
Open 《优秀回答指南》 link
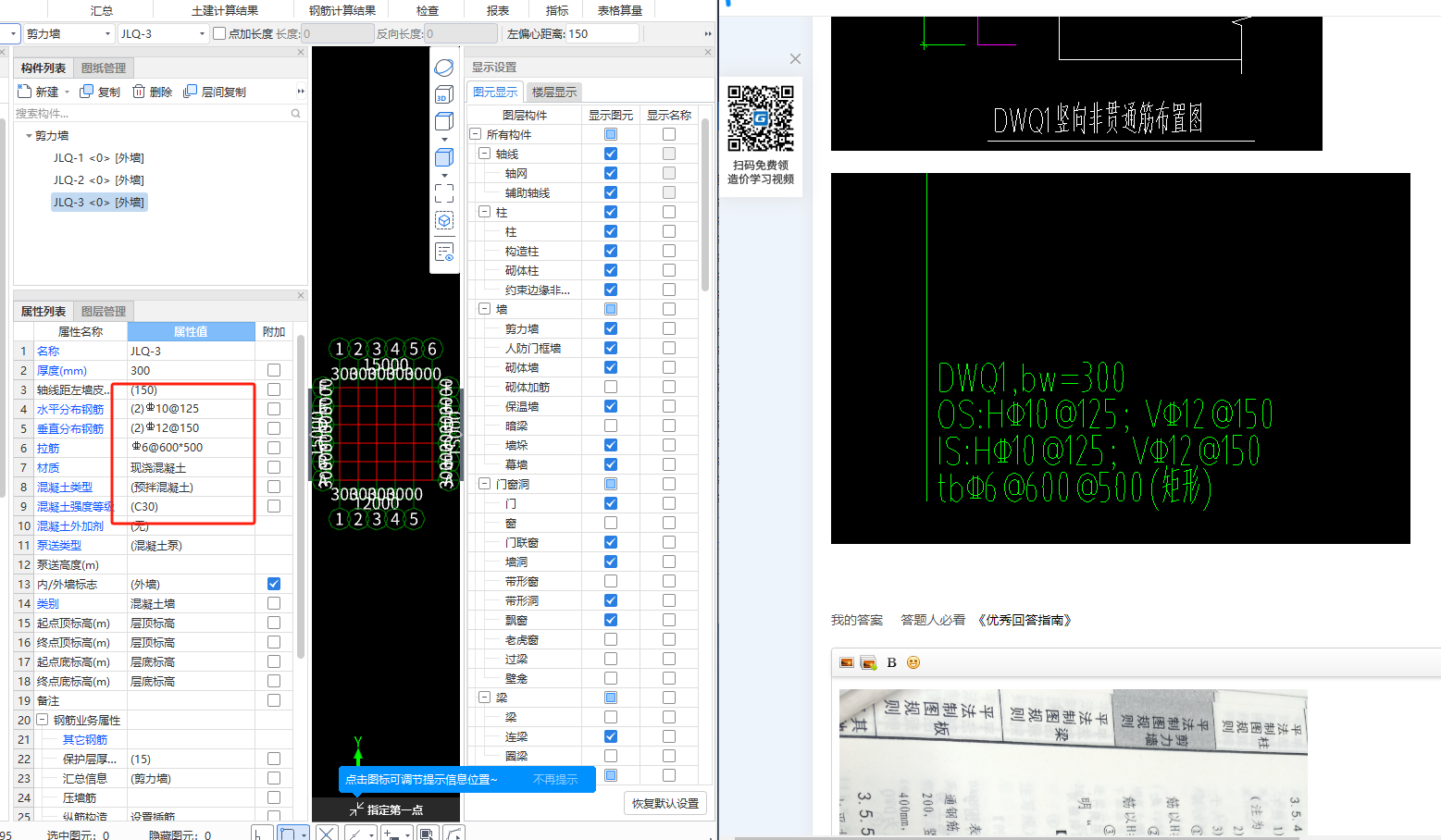tap(1024, 620)
